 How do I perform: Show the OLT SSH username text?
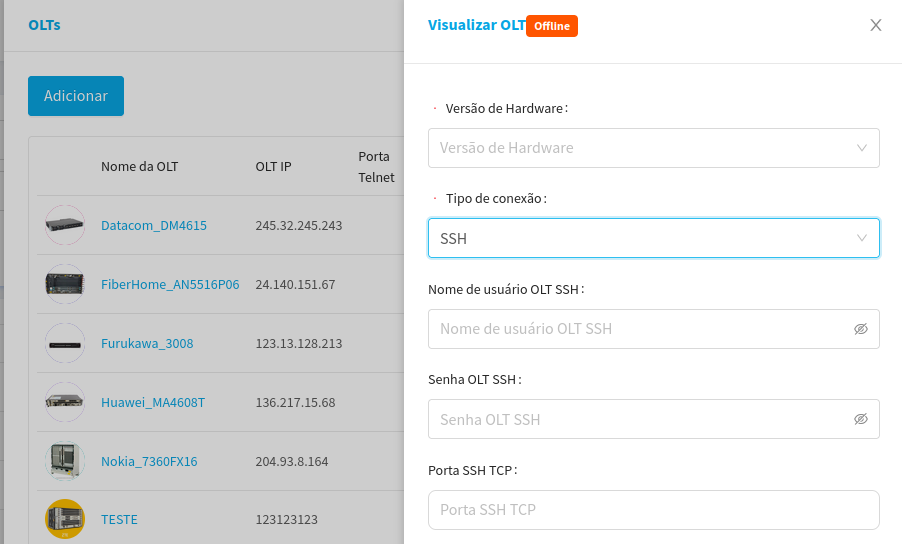coord(860,329)
